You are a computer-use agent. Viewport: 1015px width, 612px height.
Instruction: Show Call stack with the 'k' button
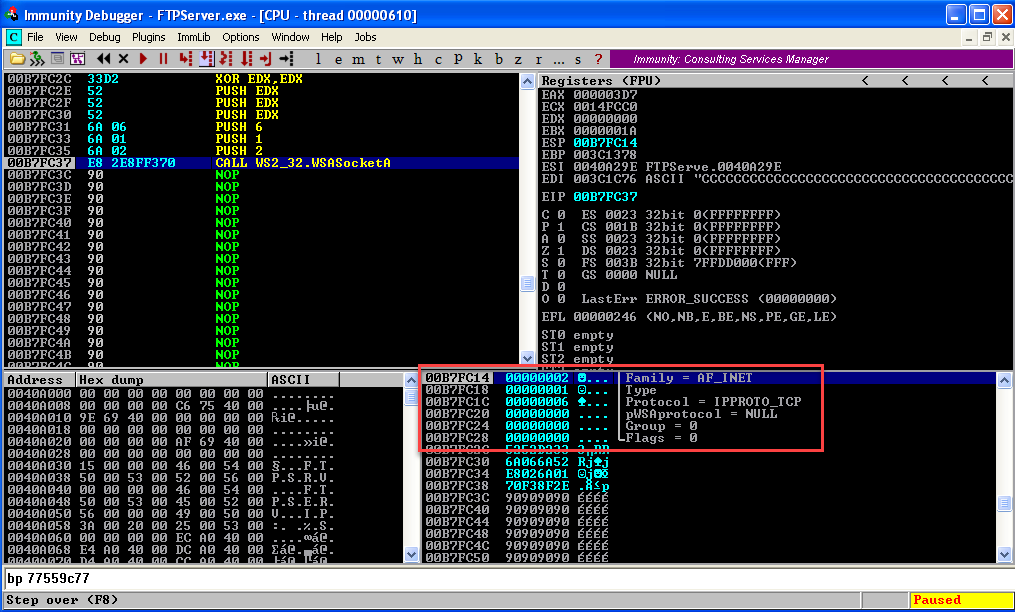478,60
